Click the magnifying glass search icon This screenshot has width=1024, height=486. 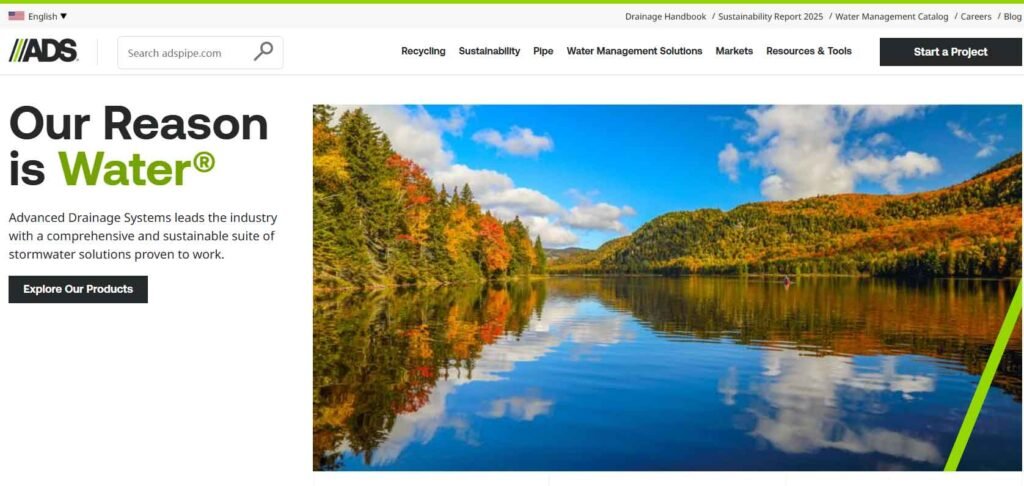(x=263, y=52)
